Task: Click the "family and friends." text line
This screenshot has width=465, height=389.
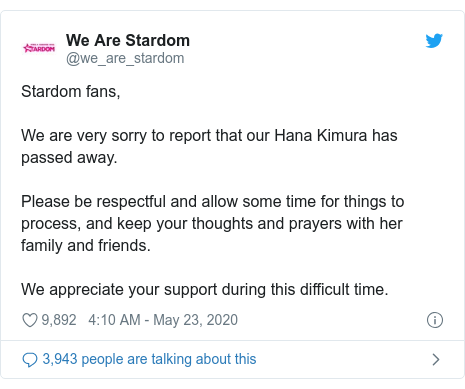Action: (x=86, y=246)
